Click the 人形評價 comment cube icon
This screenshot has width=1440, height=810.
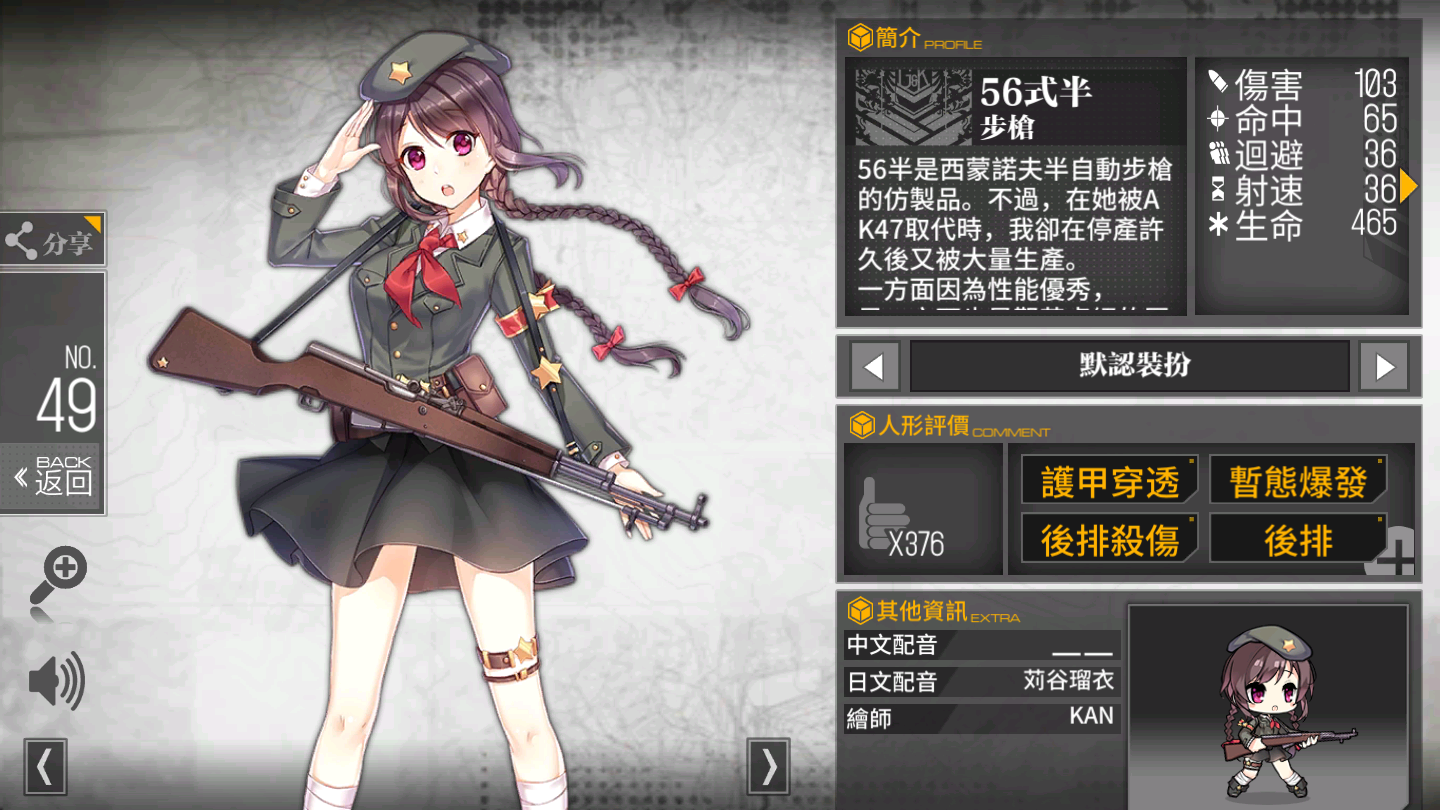point(859,426)
